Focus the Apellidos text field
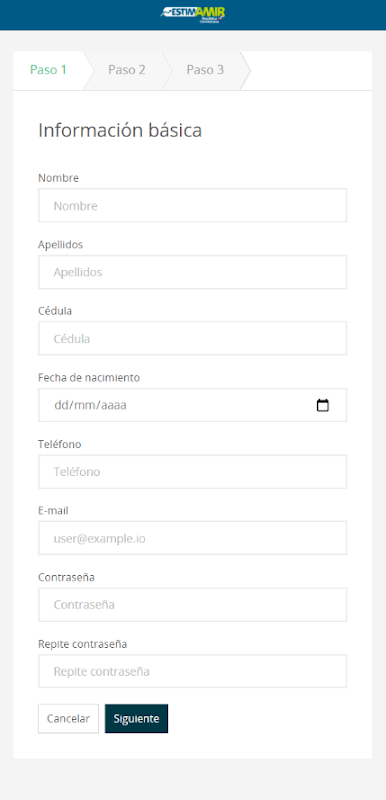 point(193,272)
